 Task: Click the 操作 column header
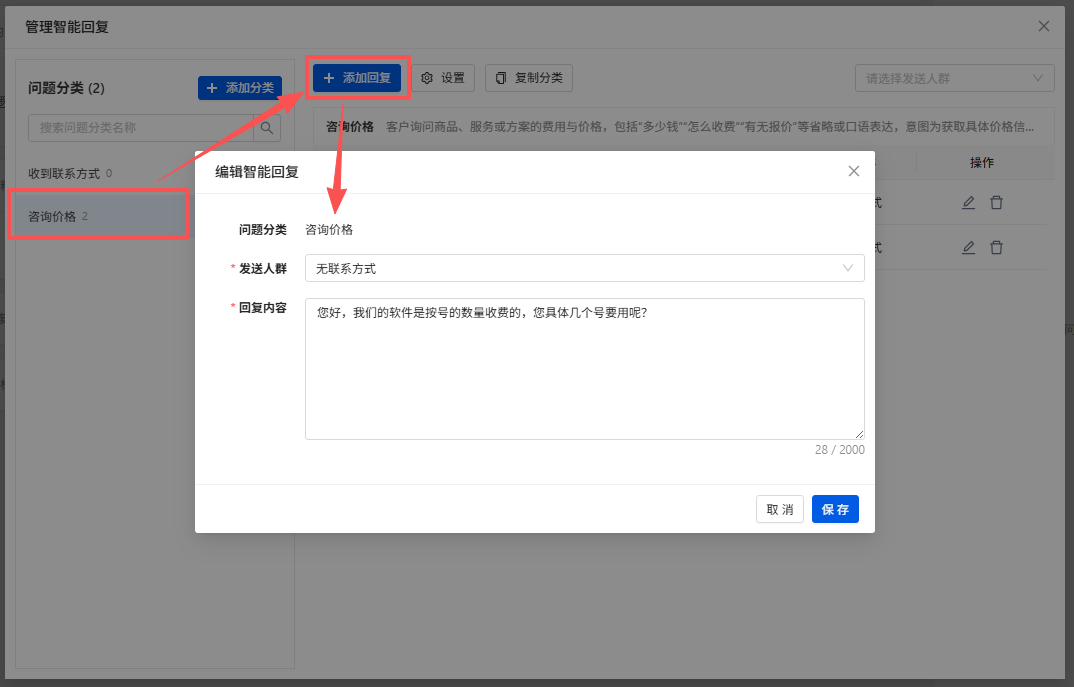[982, 163]
